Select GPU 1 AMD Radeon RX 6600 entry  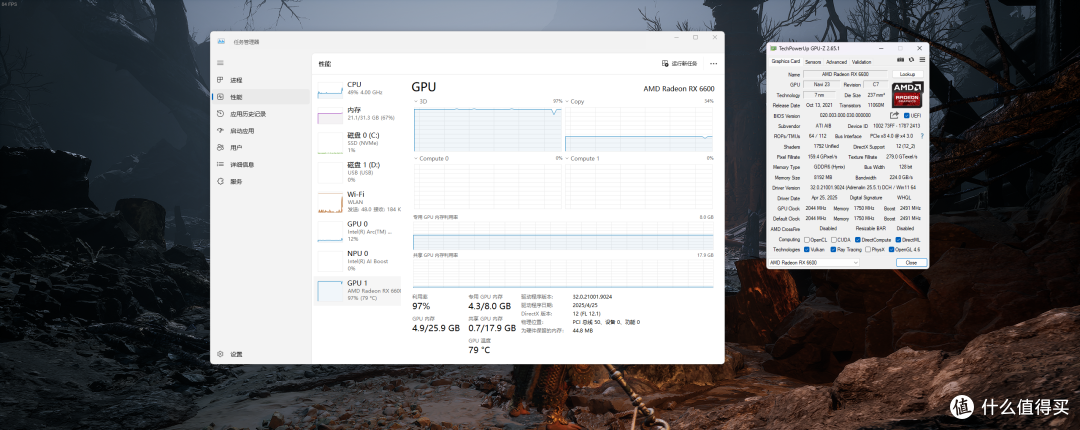pos(357,291)
